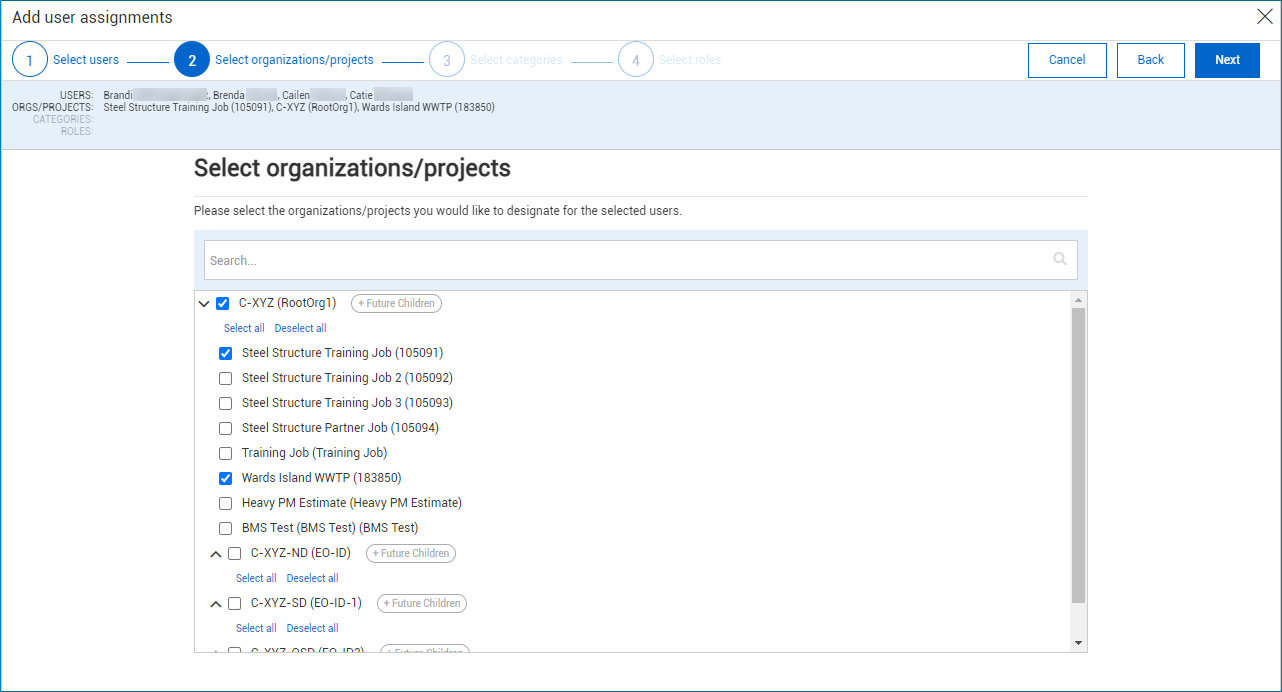Collapse the C-XYZ (RootOrg1) tree node
1282x692 pixels.
[206, 302]
